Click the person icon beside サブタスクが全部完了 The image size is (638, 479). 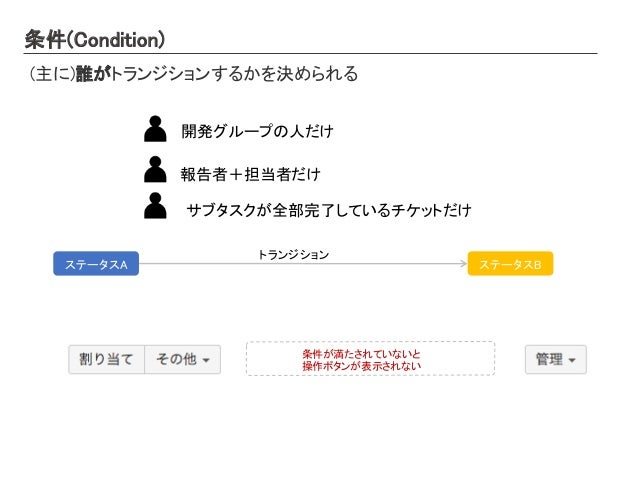(155, 206)
